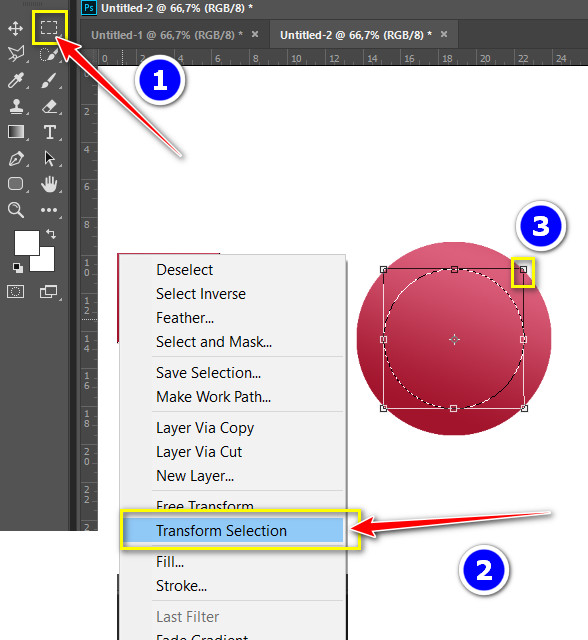The width and height of the screenshot is (588, 640).
Task: Open the screen mode options
Action: point(49,291)
